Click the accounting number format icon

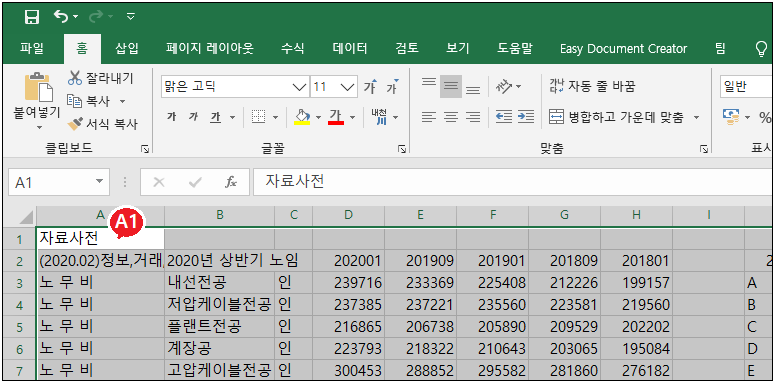tap(732, 117)
